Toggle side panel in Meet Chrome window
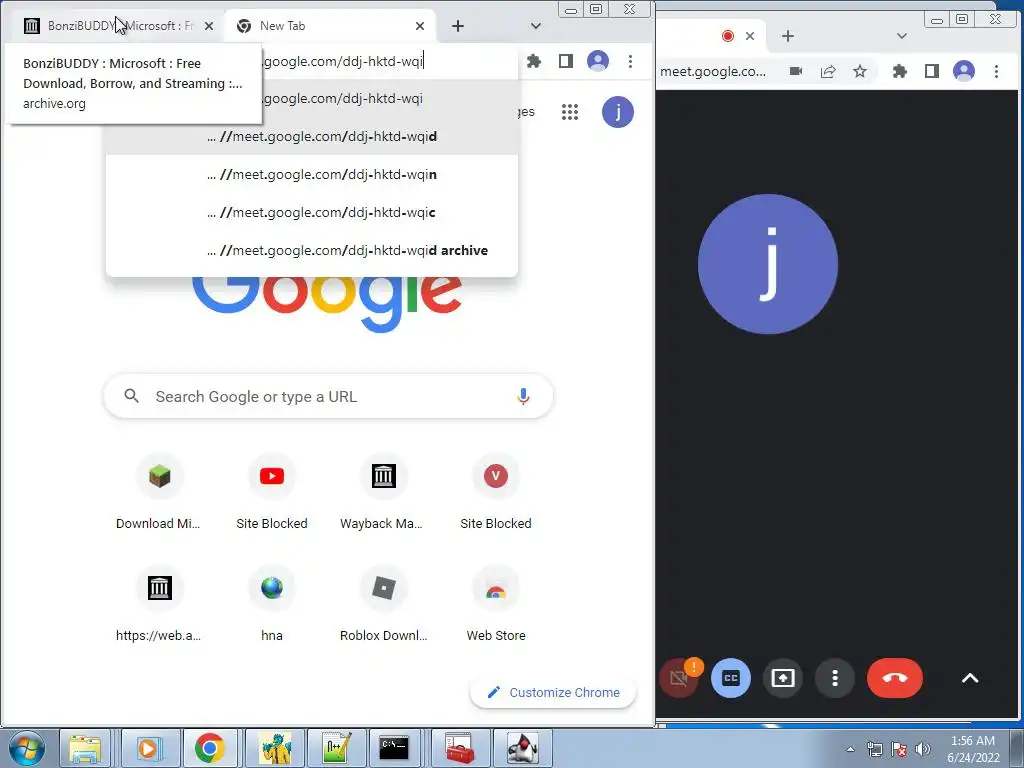Viewport: 1024px width, 768px height. click(x=932, y=71)
